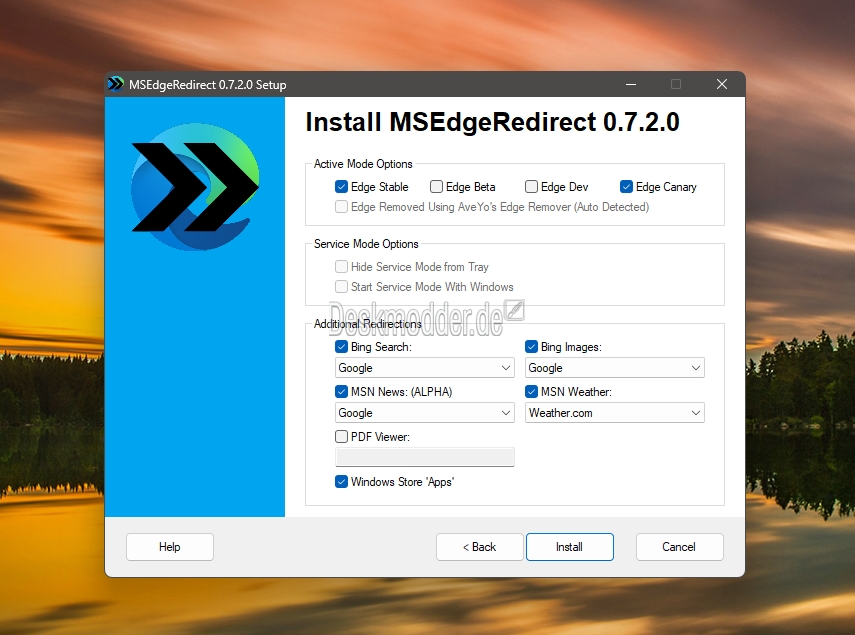Toggle the Bing Images checkbox
This screenshot has width=855, height=635.
(531, 347)
